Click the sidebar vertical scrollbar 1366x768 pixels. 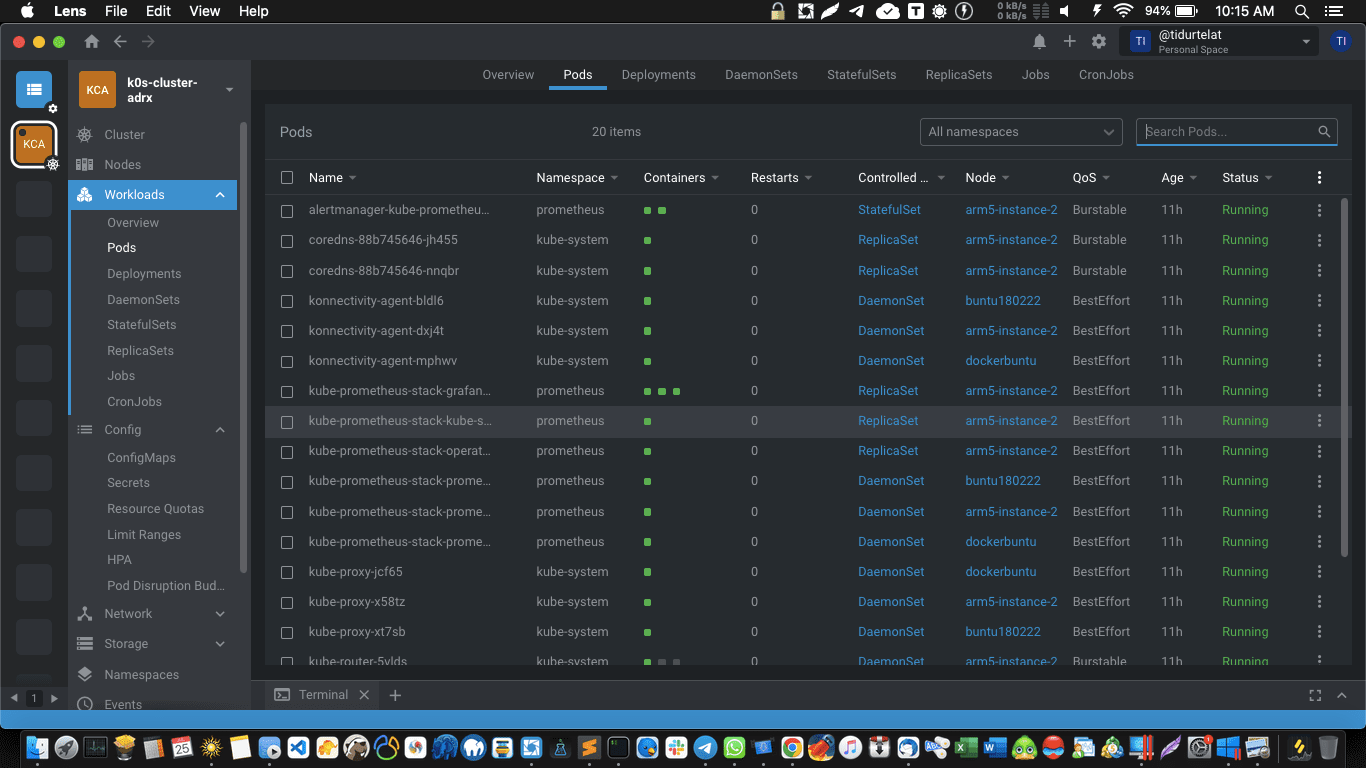[x=244, y=348]
